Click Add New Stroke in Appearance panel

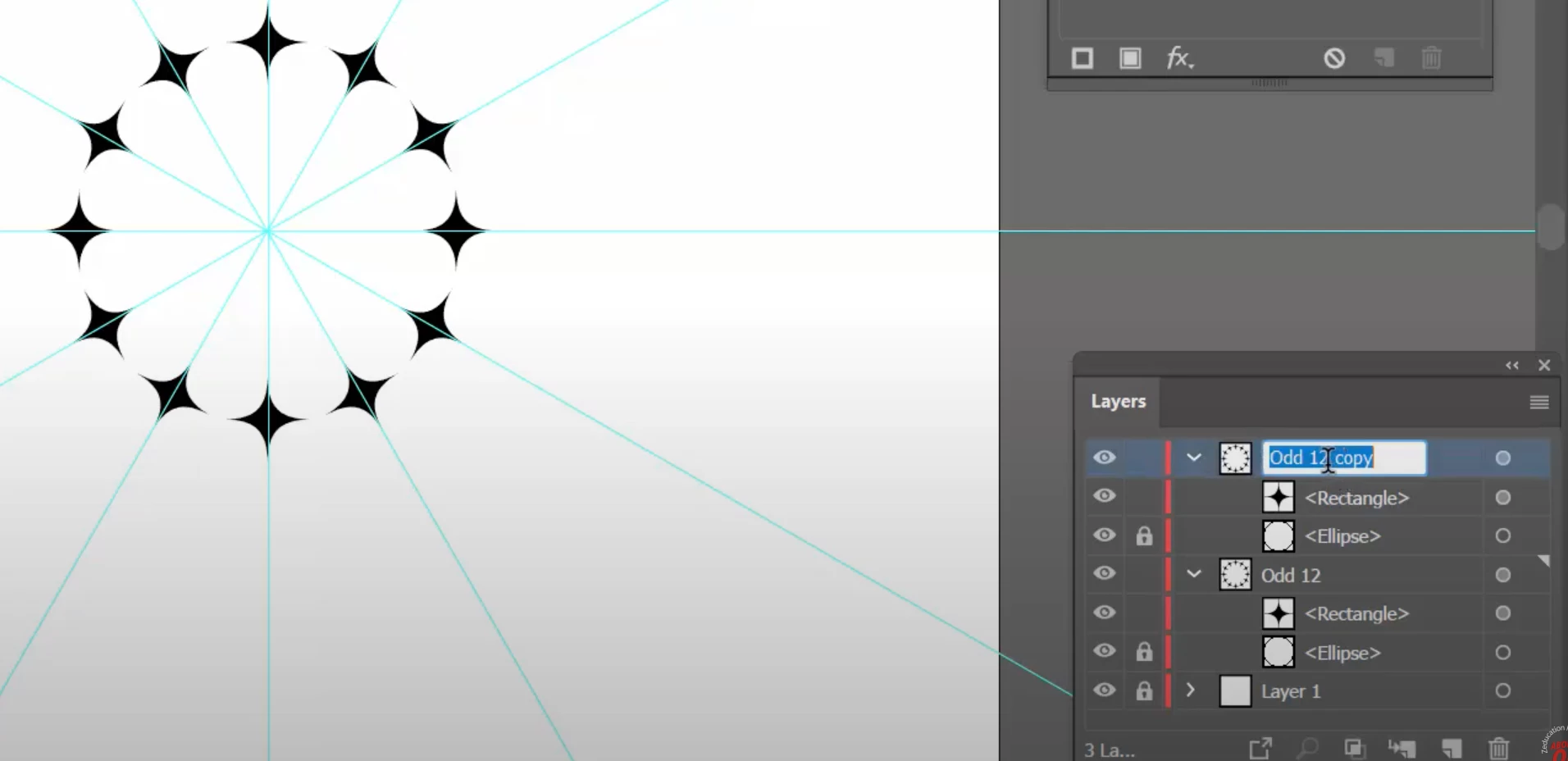(x=1082, y=58)
